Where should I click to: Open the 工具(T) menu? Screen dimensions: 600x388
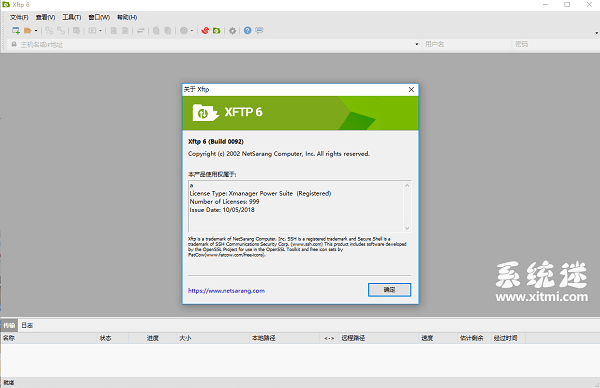pyautogui.click(x=72, y=17)
